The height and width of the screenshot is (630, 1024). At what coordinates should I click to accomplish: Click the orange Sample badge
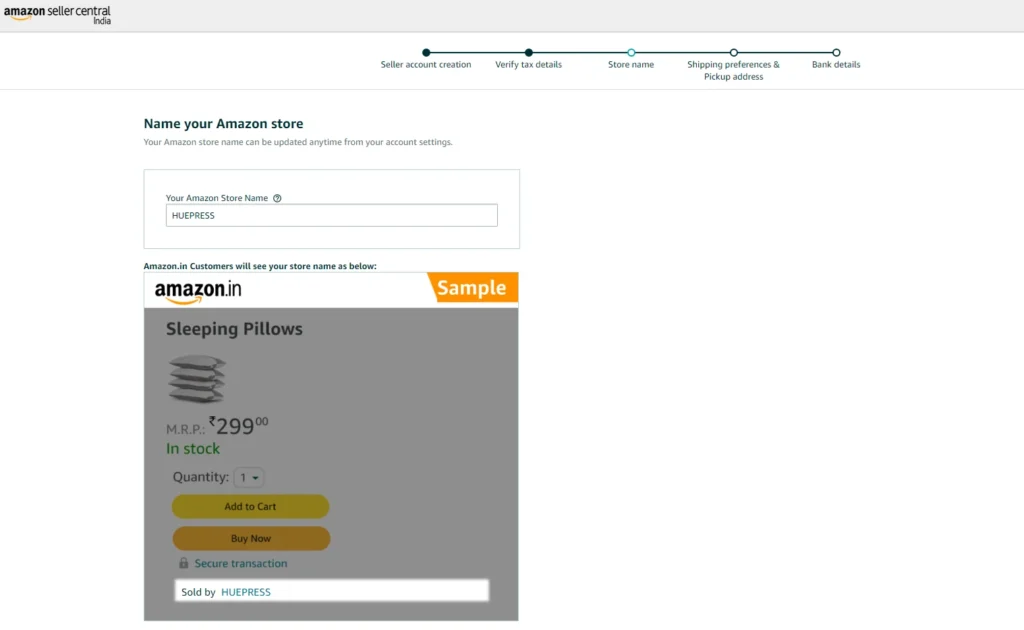473,287
